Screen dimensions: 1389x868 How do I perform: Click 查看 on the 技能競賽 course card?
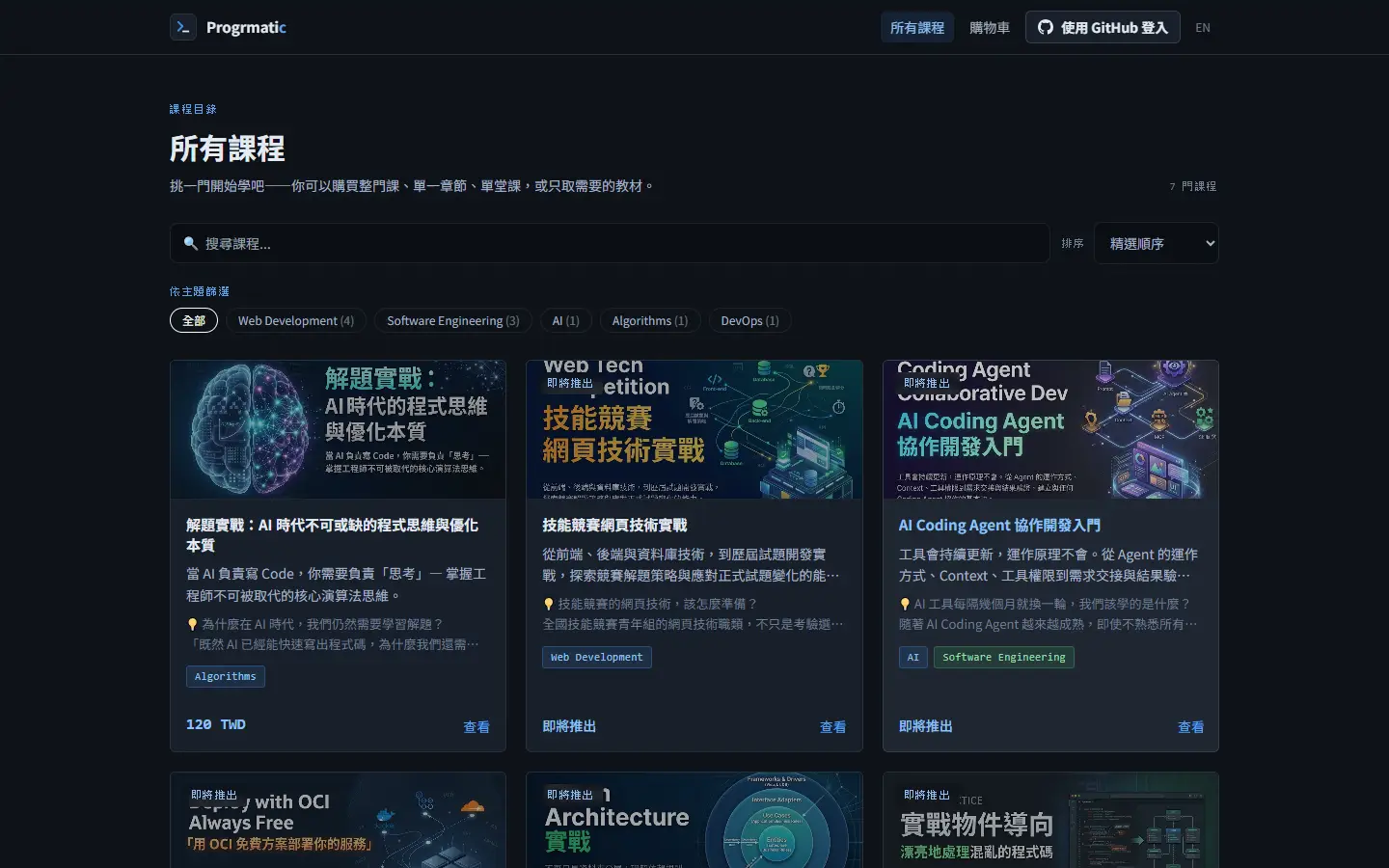832,727
